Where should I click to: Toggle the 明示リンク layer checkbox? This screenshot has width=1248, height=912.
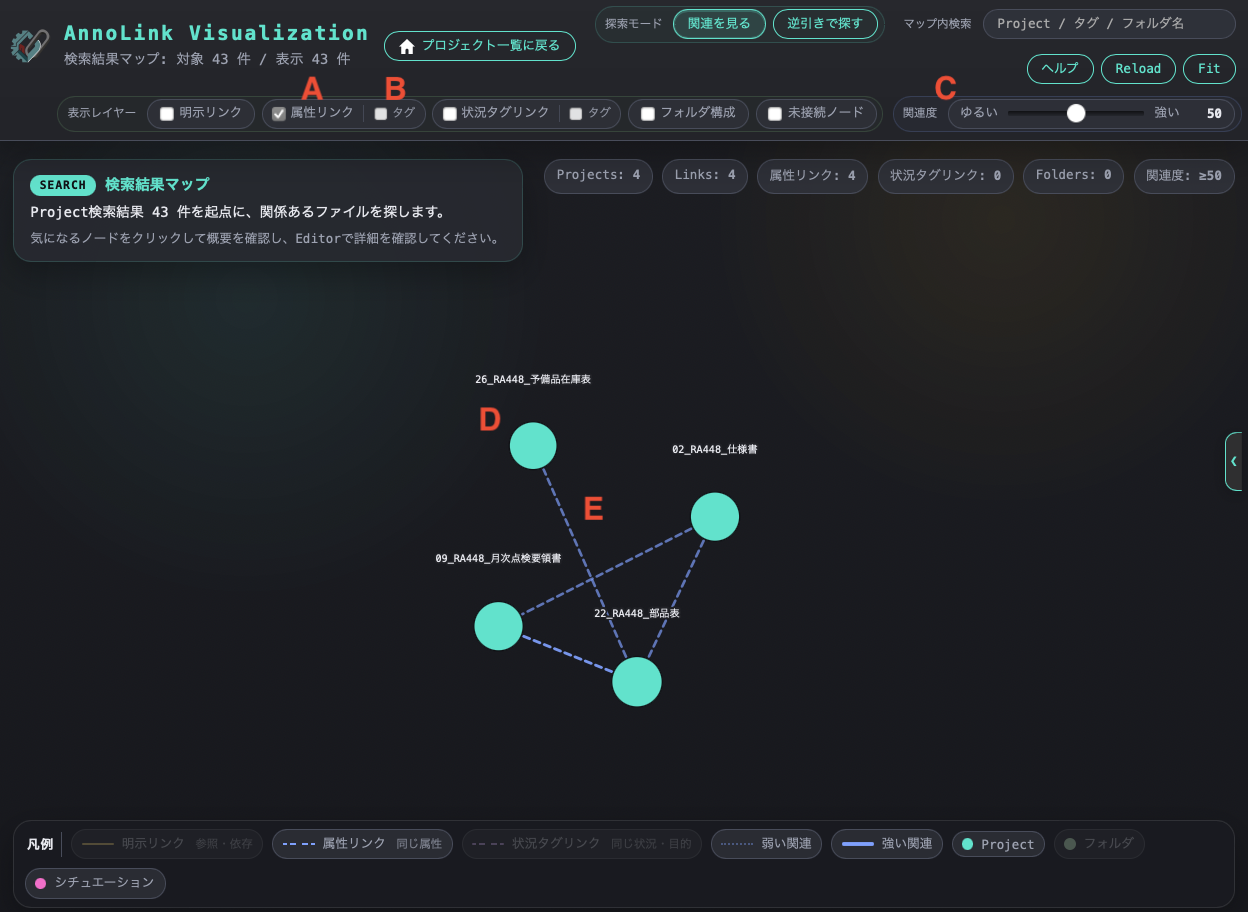coord(167,114)
